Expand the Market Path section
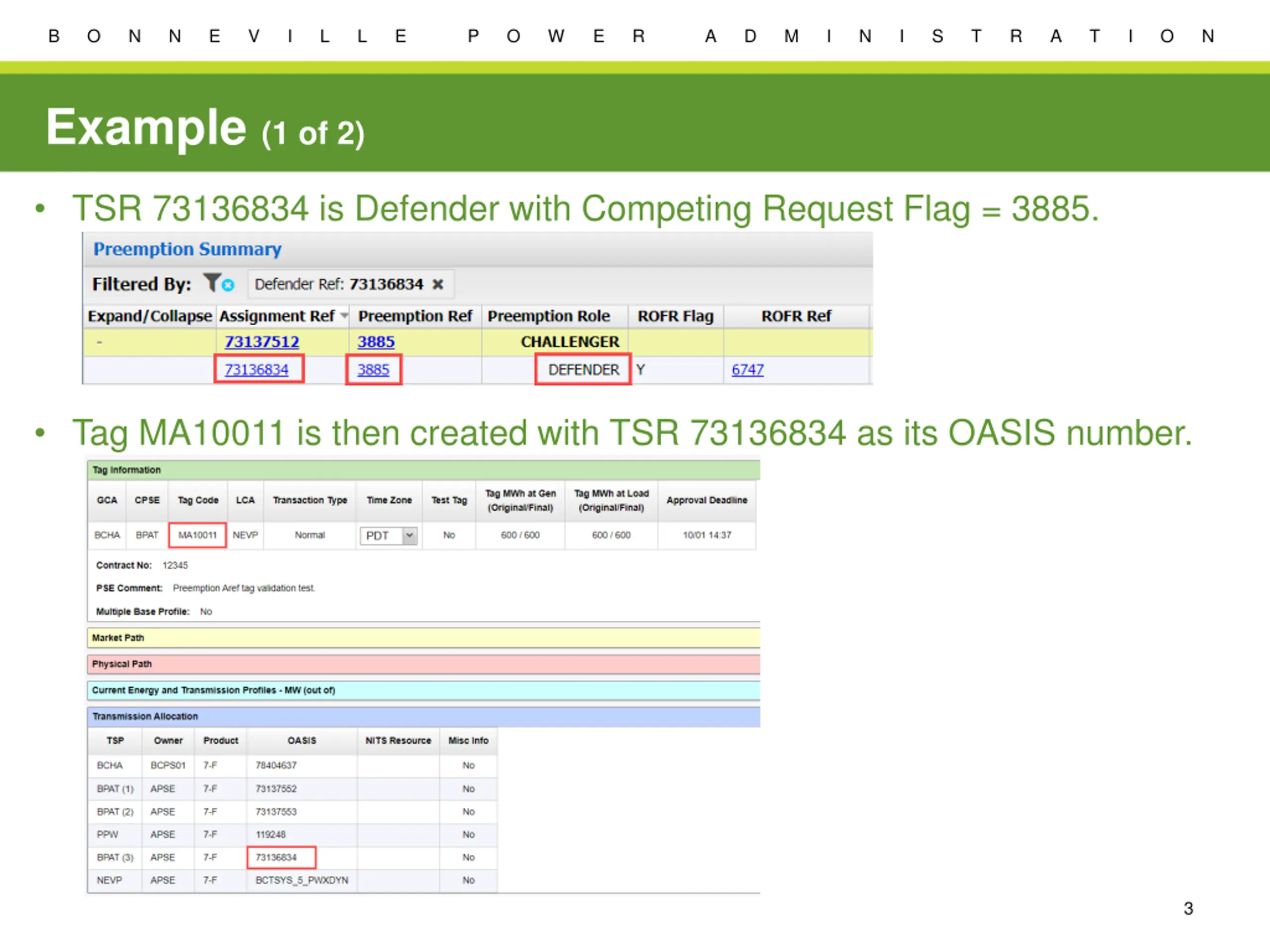Image resolution: width=1270 pixels, height=952 pixels. pos(424,638)
